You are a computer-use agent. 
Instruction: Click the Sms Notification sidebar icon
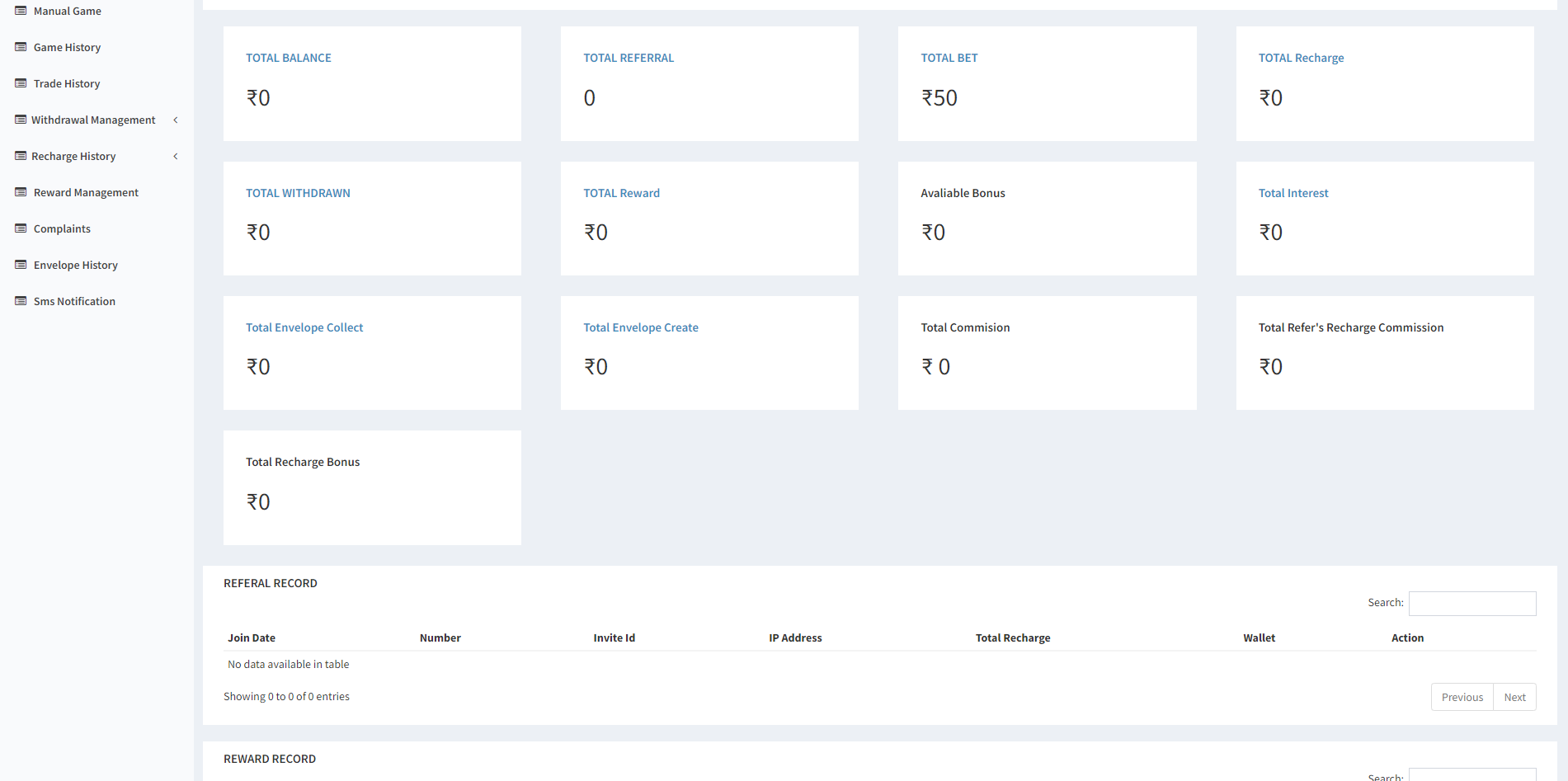coord(21,301)
